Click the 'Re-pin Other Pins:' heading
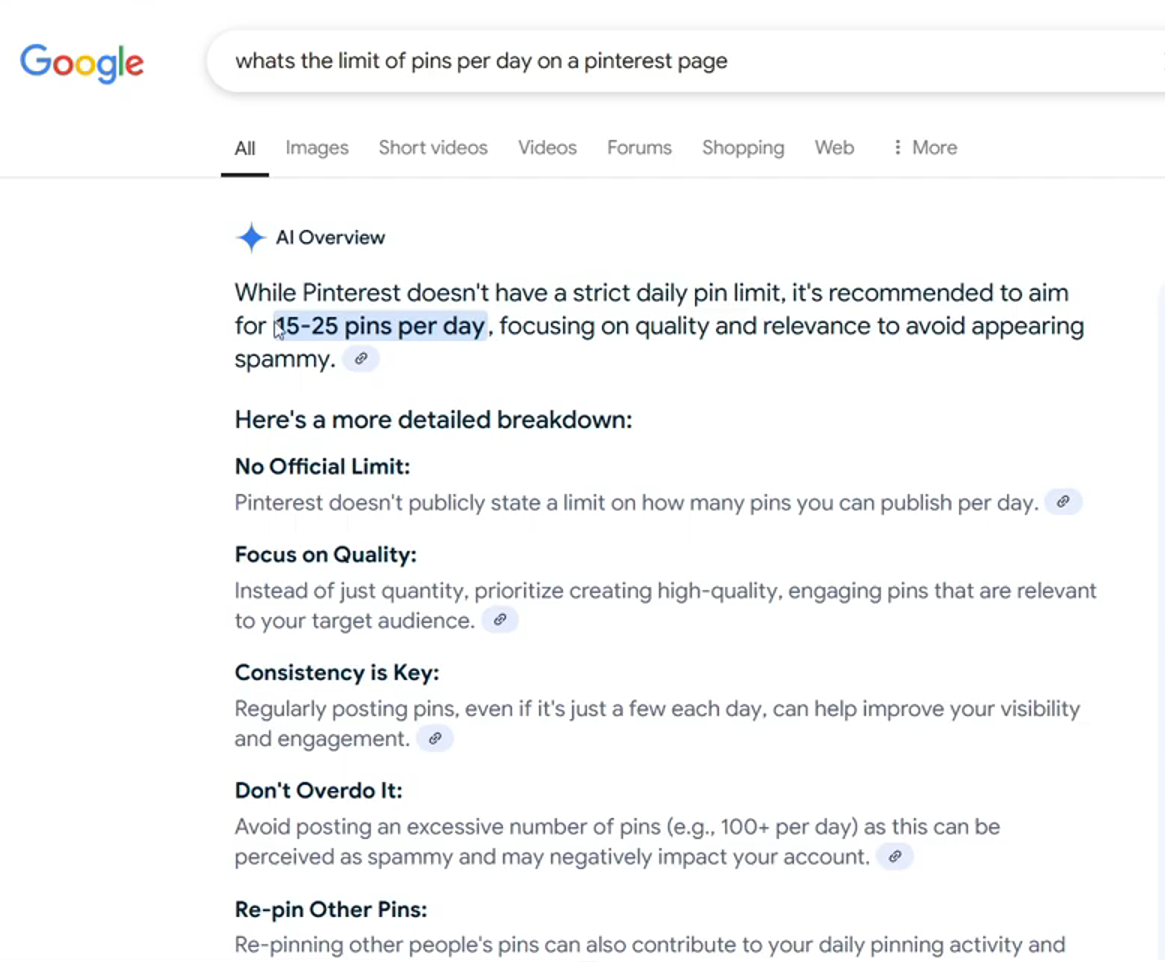The image size is (1165, 962). pyautogui.click(x=331, y=910)
